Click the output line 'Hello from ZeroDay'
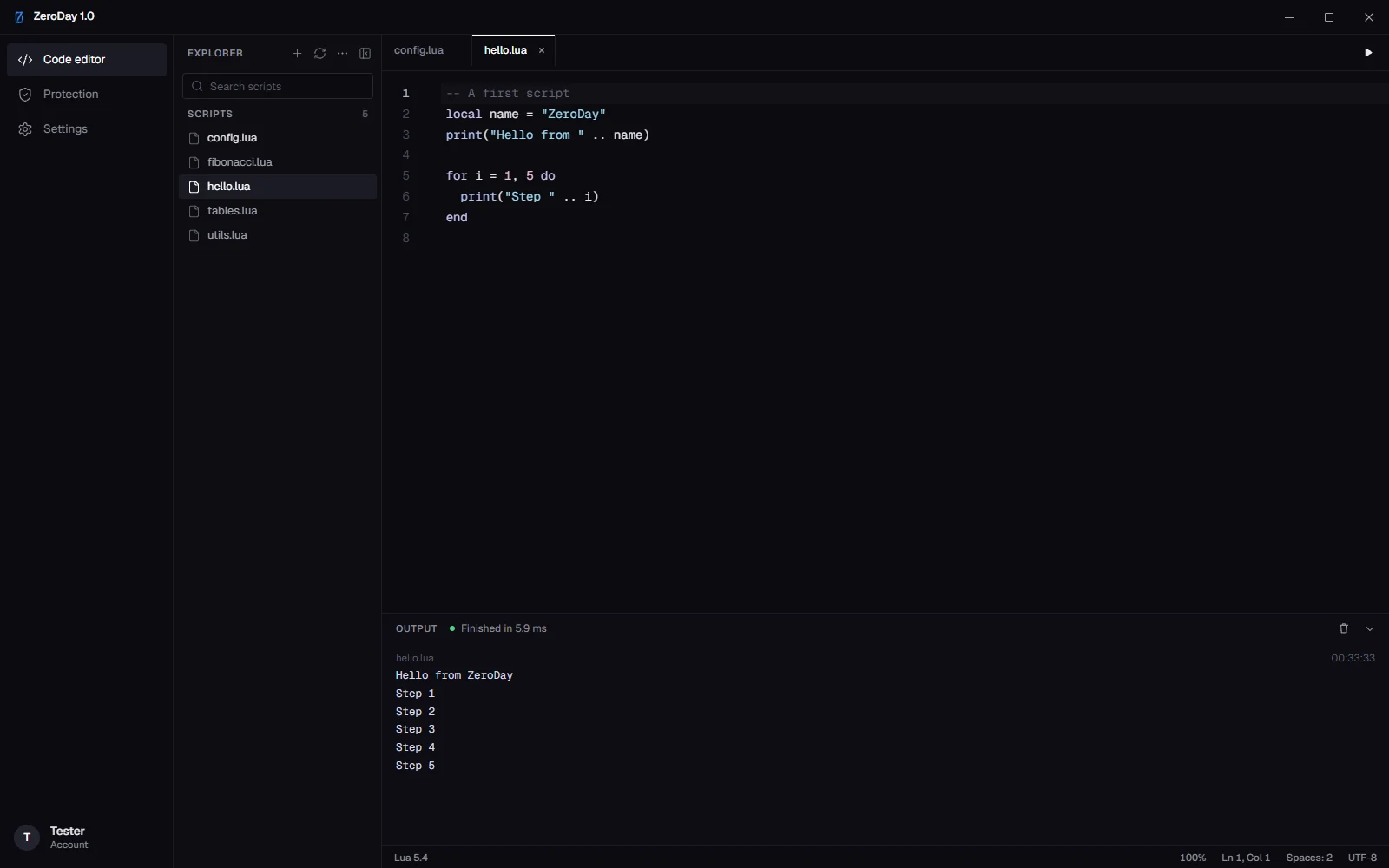Image resolution: width=1389 pixels, height=868 pixels. click(454, 675)
